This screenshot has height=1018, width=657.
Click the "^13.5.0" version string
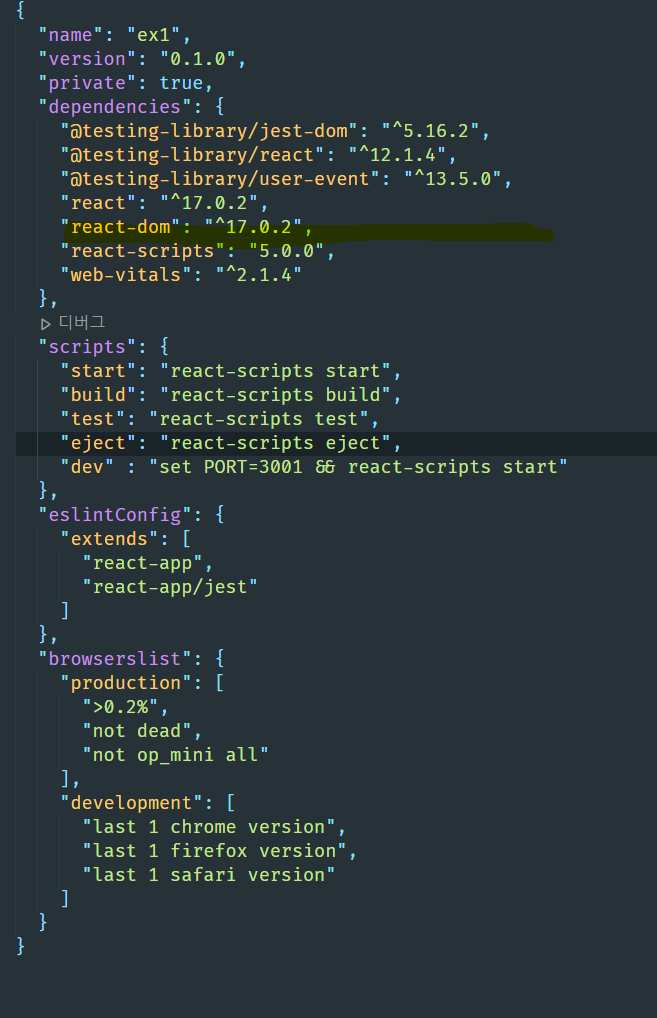[452, 179]
